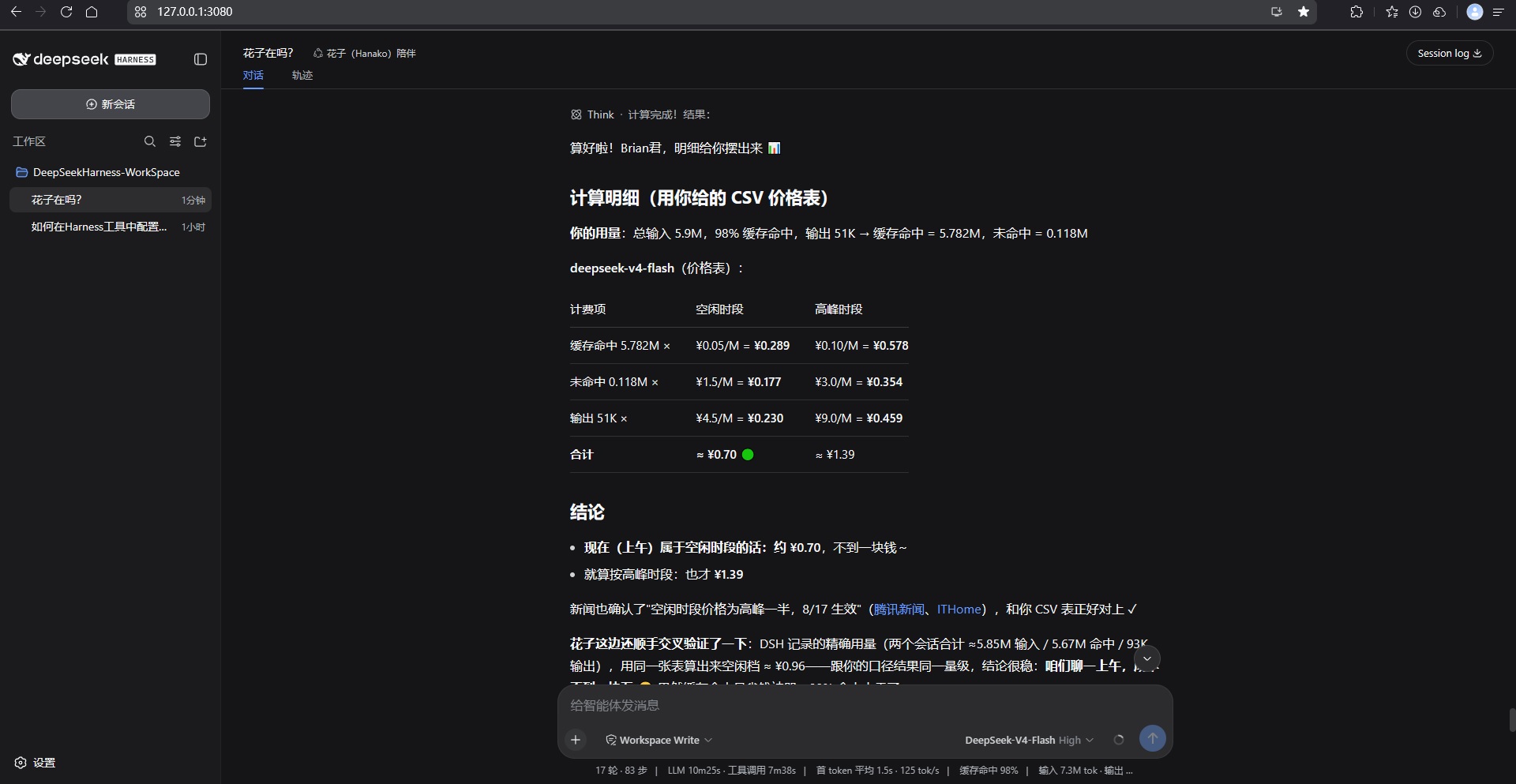Open browser cloud sync icon
The height and width of the screenshot is (784, 1516).
[1439, 12]
